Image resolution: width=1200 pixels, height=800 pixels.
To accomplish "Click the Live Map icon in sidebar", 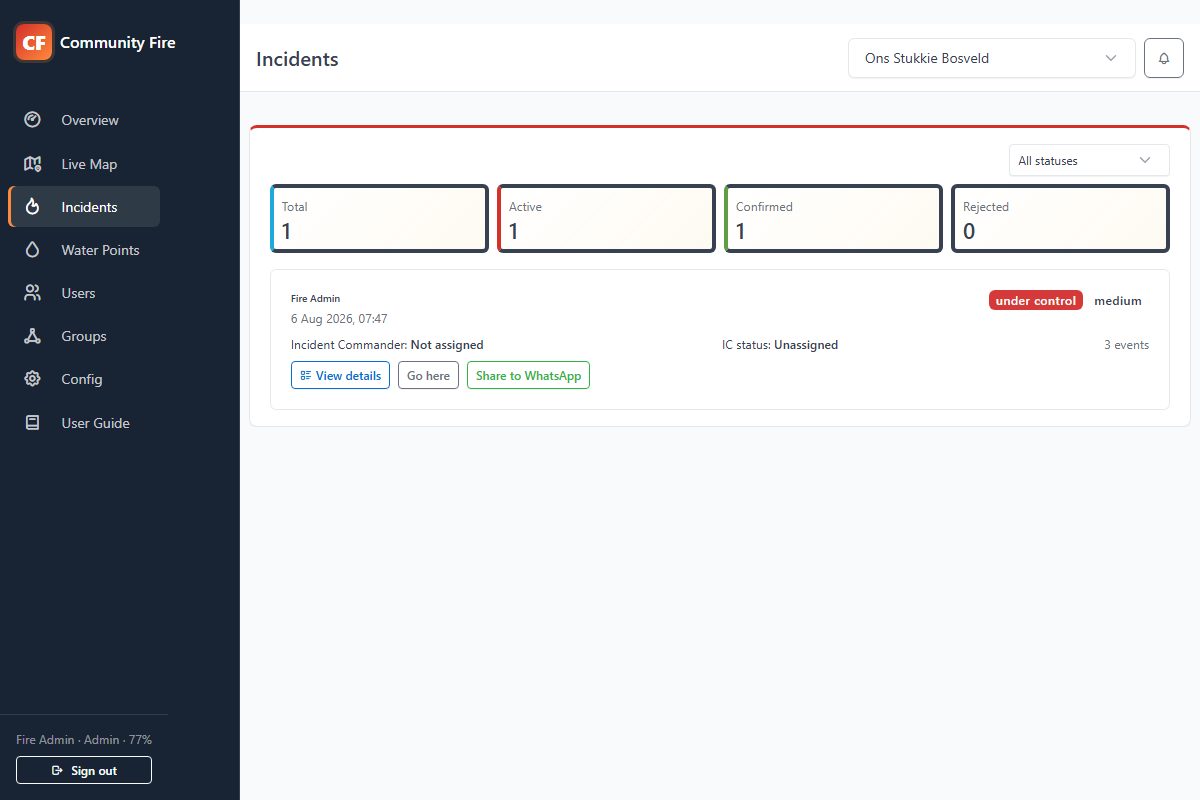I will coord(32,164).
